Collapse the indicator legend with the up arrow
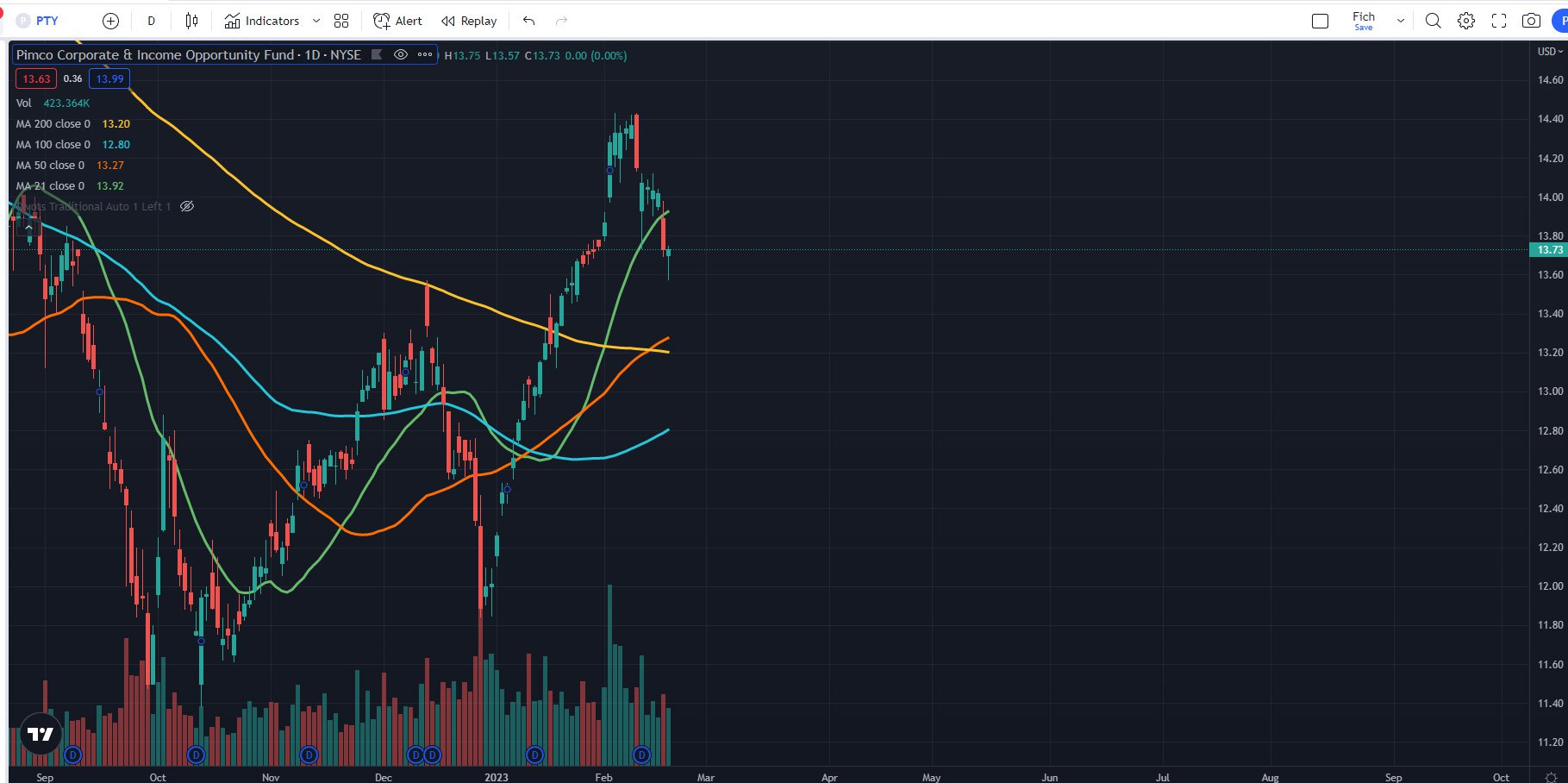The image size is (1568, 783). (x=28, y=227)
